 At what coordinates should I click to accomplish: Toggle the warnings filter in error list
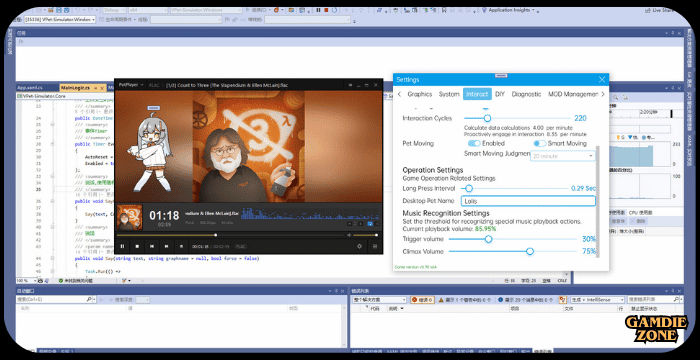[465, 300]
